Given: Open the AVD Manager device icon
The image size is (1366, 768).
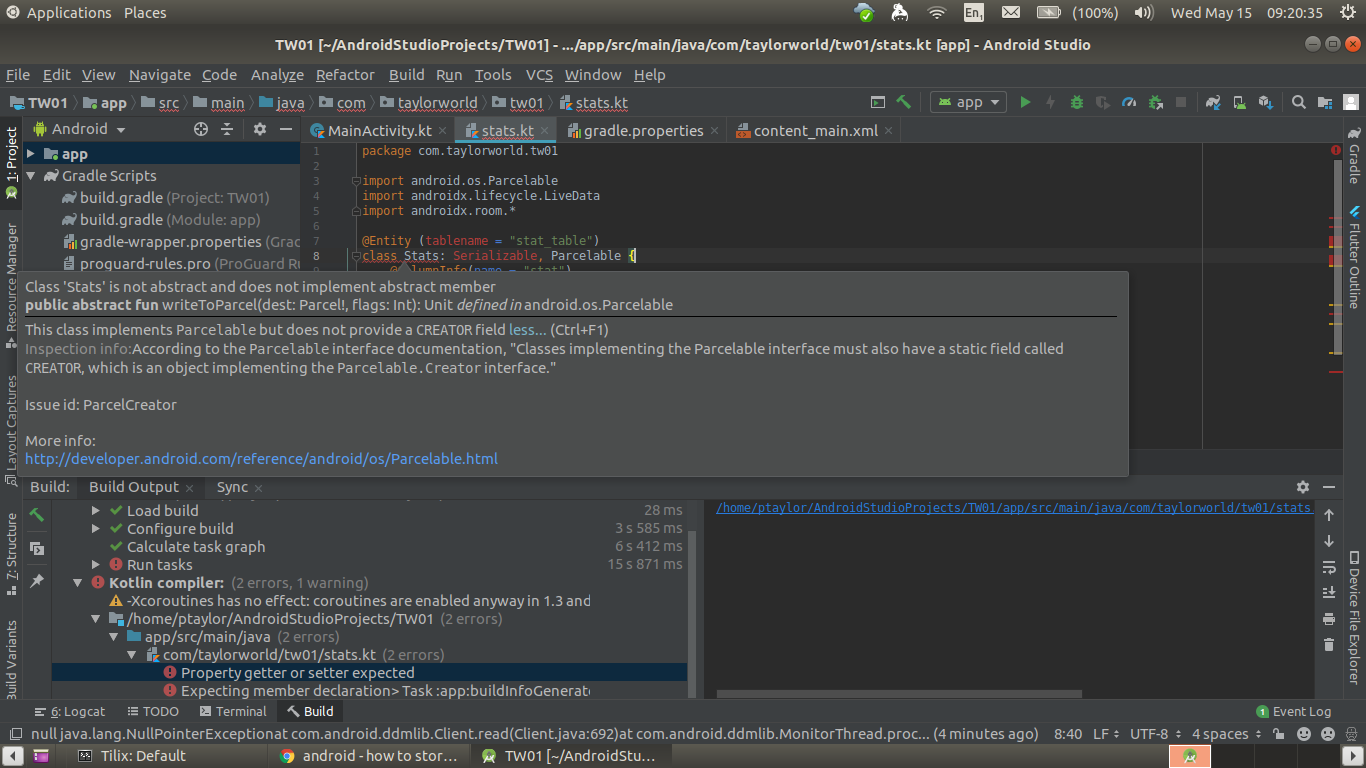Looking at the screenshot, I should pos(1239,102).
